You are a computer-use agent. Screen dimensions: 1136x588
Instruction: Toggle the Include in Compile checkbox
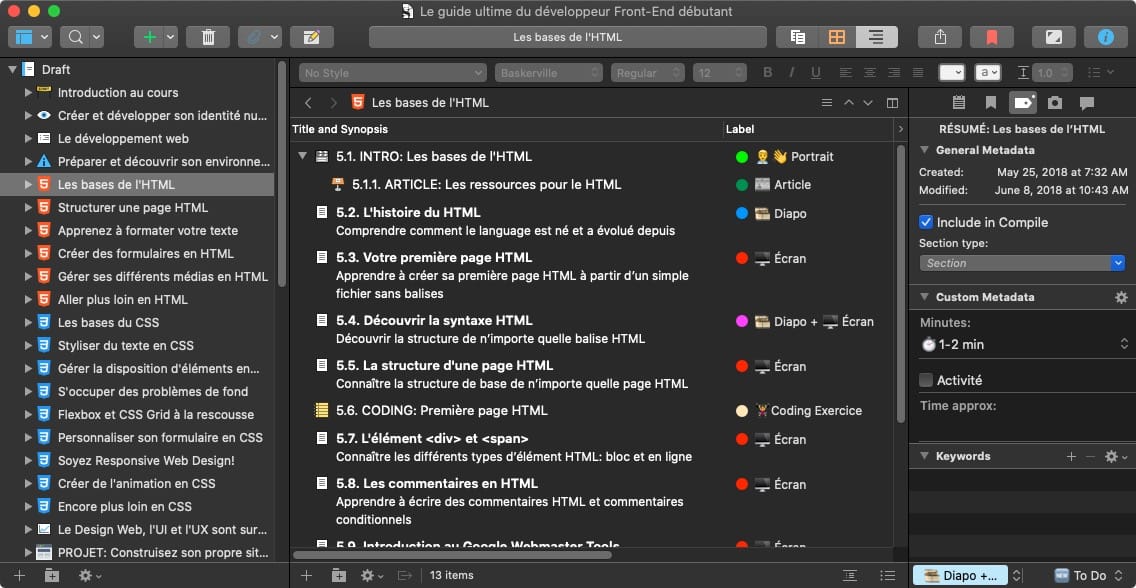pyautogui.click(x=926, y=222)
